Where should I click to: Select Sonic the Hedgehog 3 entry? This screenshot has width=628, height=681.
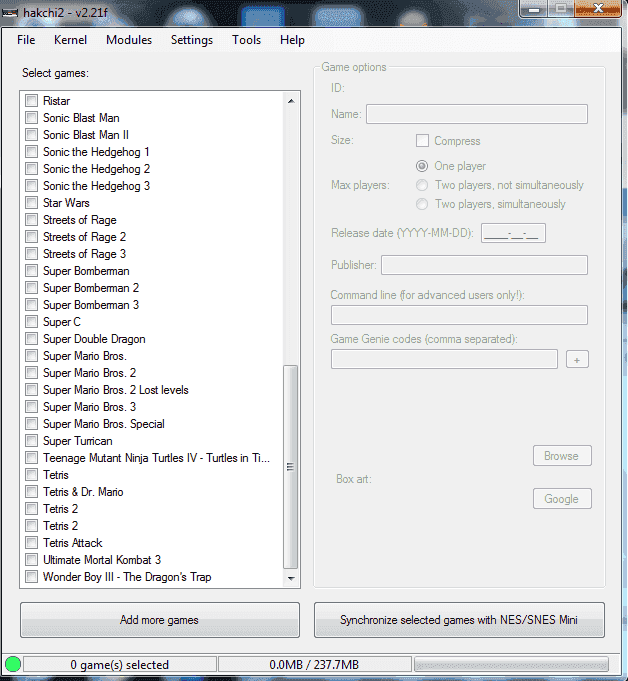(96, 185)
